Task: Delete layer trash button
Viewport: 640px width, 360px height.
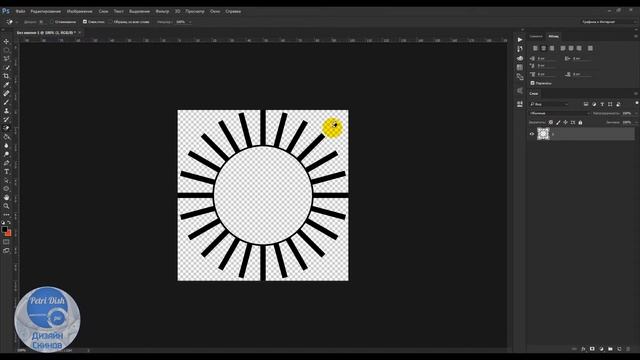Action: (628, 349)
